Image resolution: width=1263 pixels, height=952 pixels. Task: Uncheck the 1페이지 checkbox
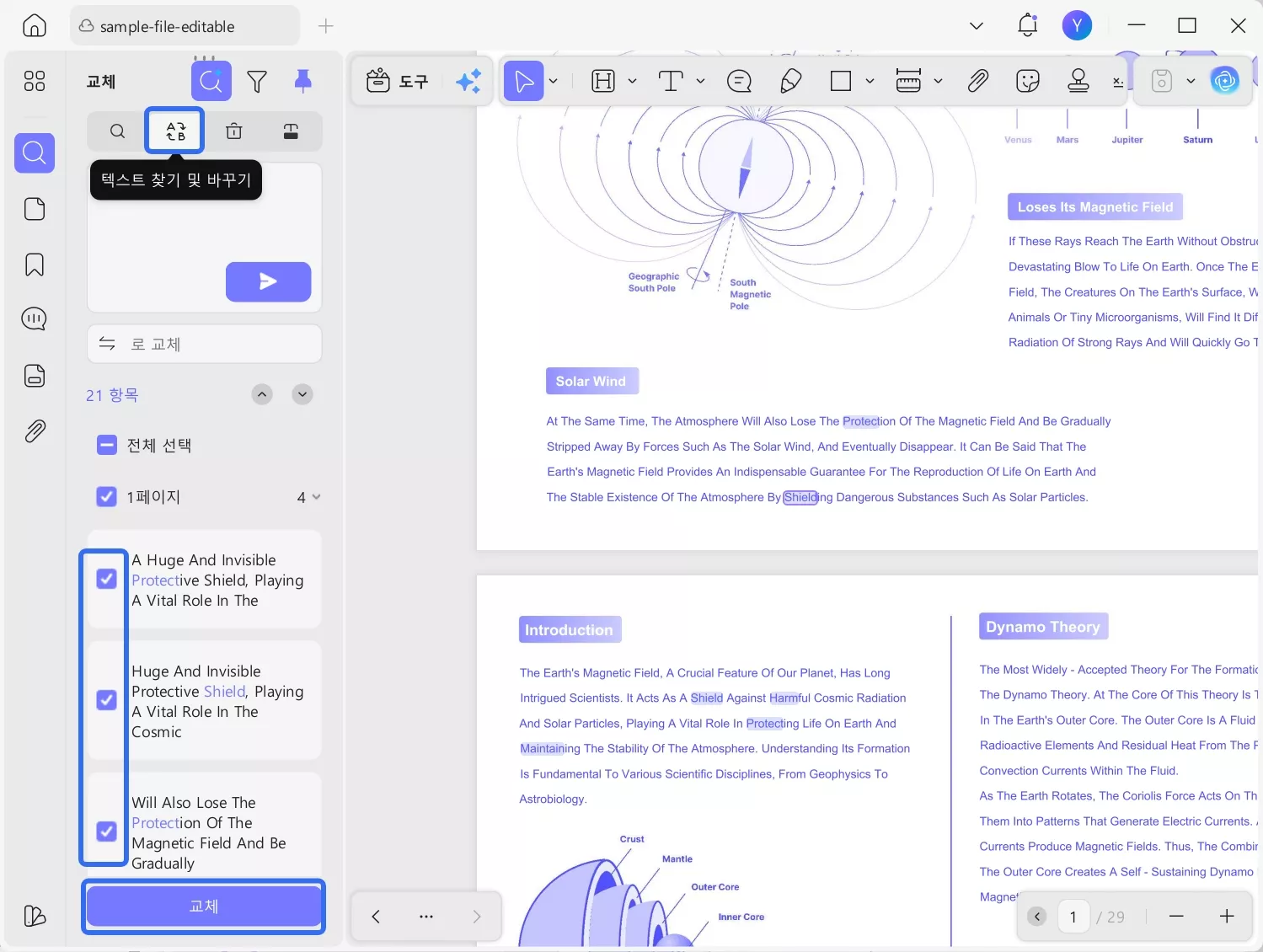[x=107, y=497]
